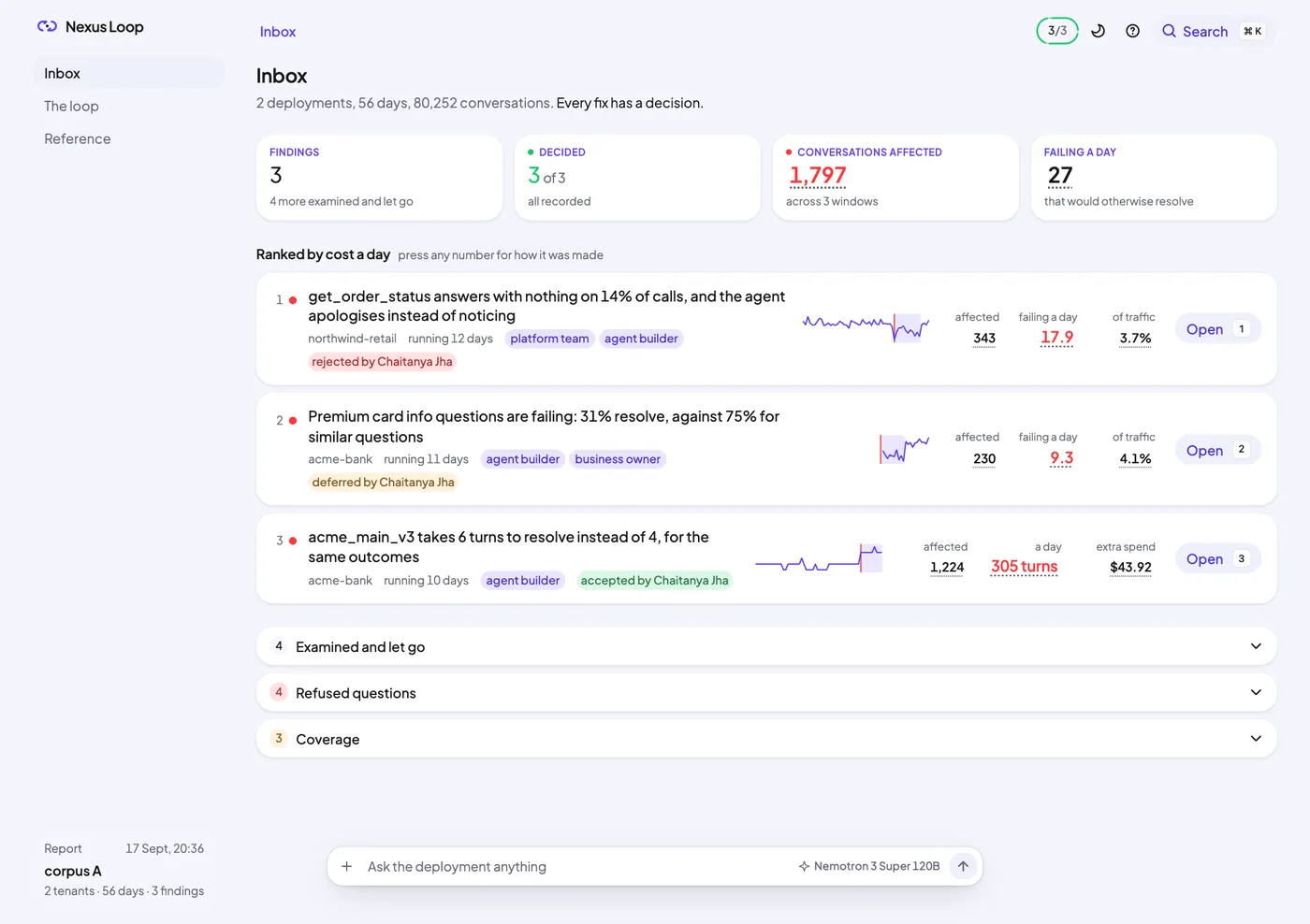Click the 3/3 progress badge
Viewport: 1310px width, 924px height.
(1057, 31)
